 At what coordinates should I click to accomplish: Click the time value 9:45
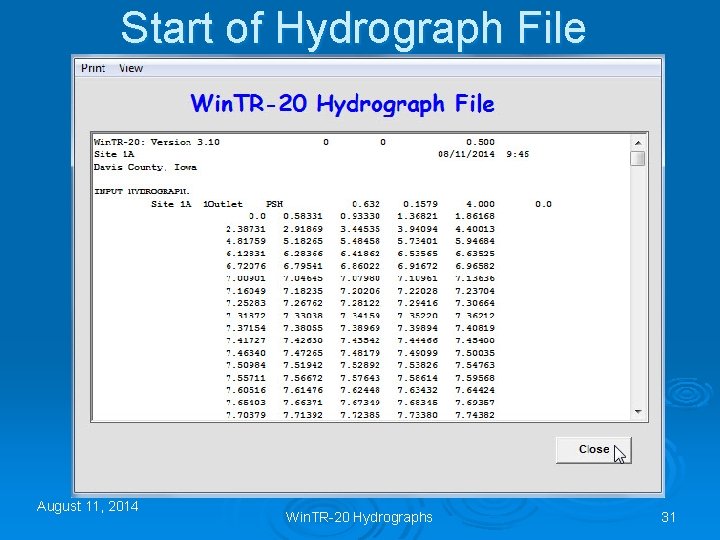click(x=518, y=154)
